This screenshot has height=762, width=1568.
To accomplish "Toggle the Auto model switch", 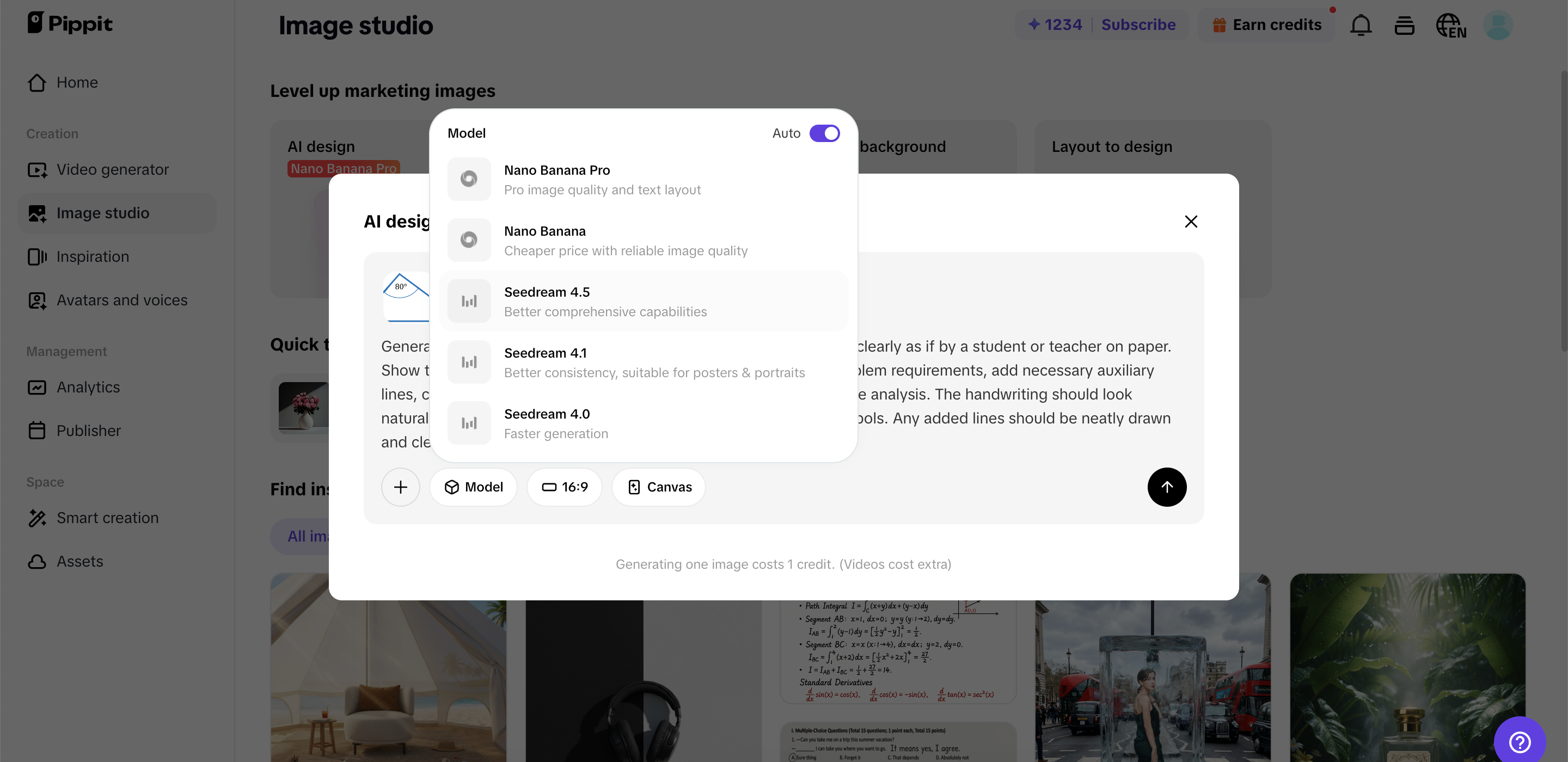I will (x=824, y=133).
